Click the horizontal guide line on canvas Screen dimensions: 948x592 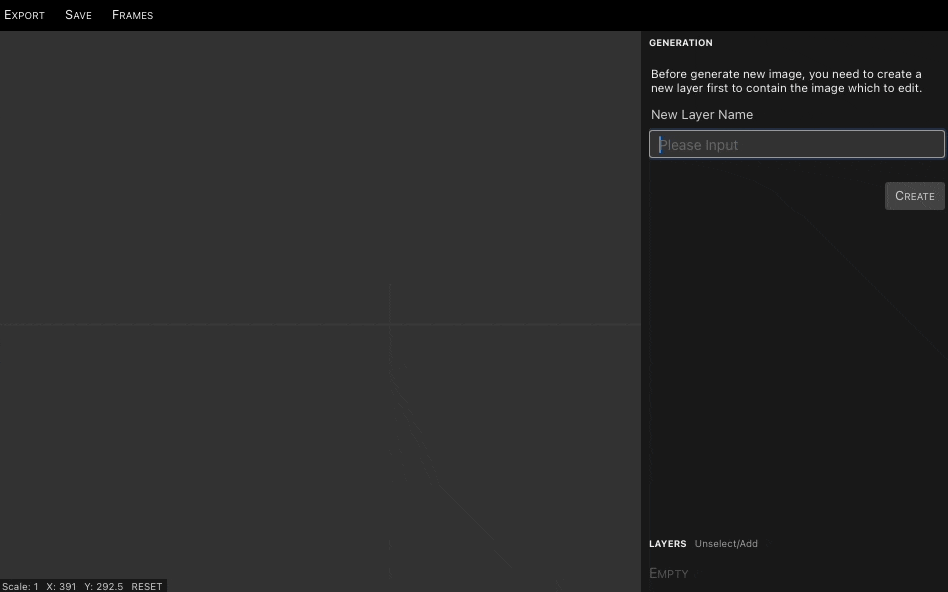click(x=200, y=324)
